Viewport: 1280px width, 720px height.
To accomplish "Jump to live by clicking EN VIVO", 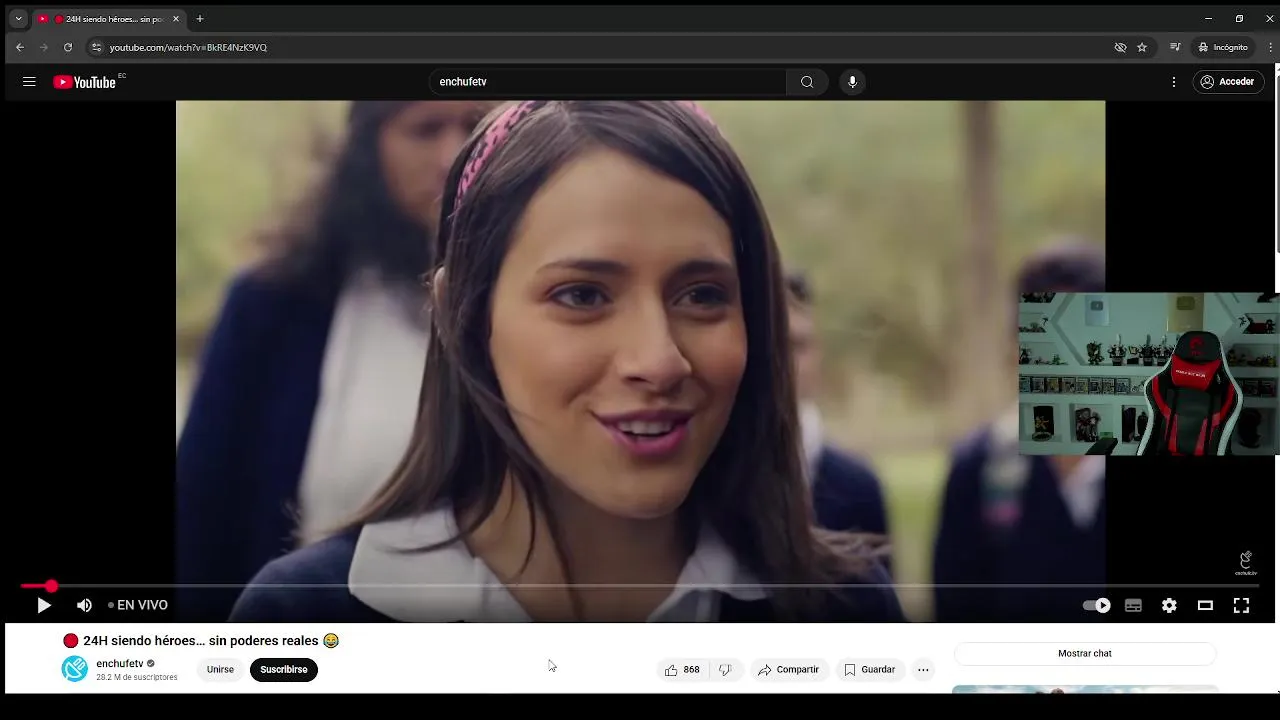I will [x=138, y=605].
